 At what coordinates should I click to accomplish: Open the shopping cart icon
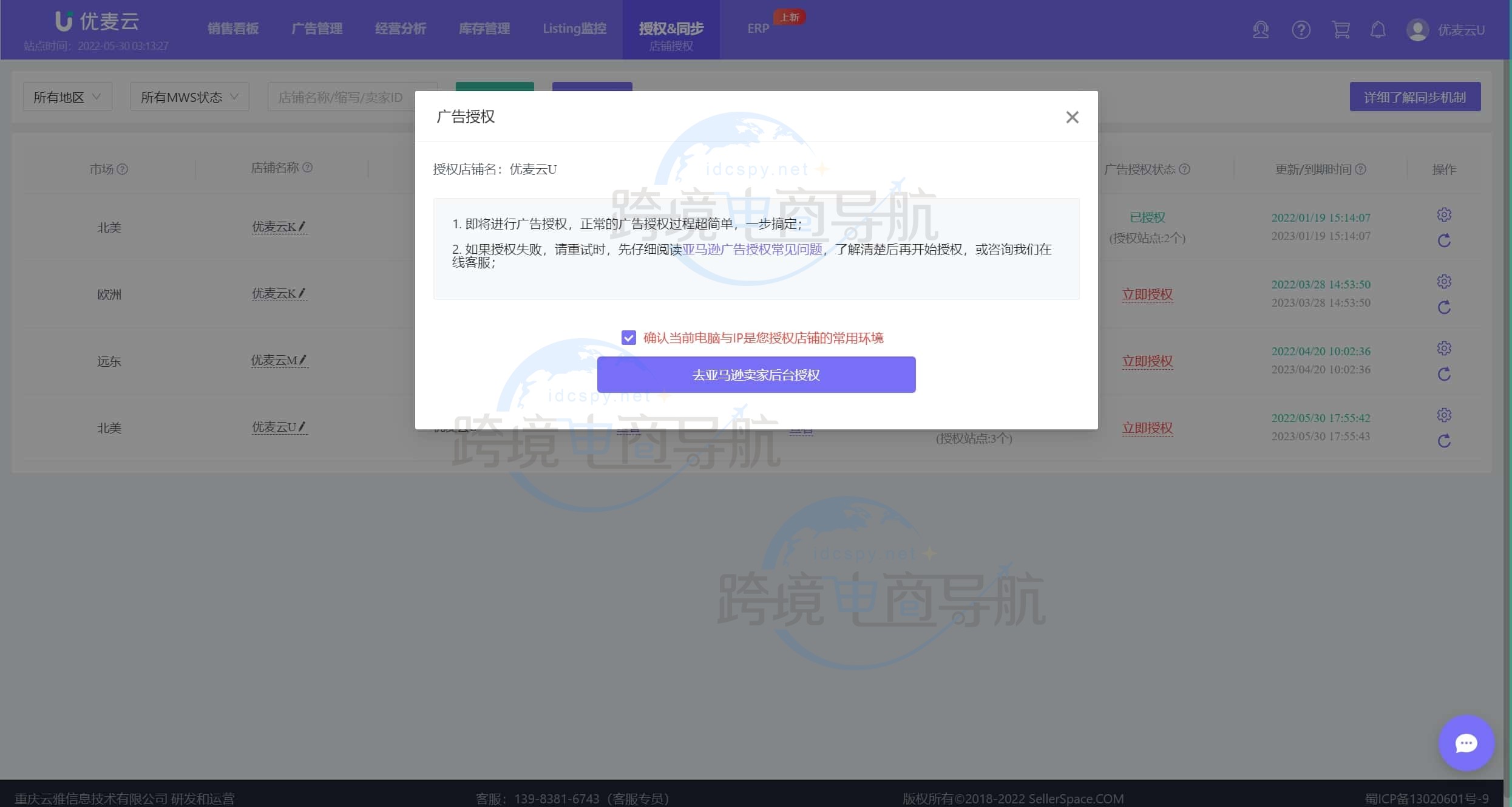click(1341, 30)
